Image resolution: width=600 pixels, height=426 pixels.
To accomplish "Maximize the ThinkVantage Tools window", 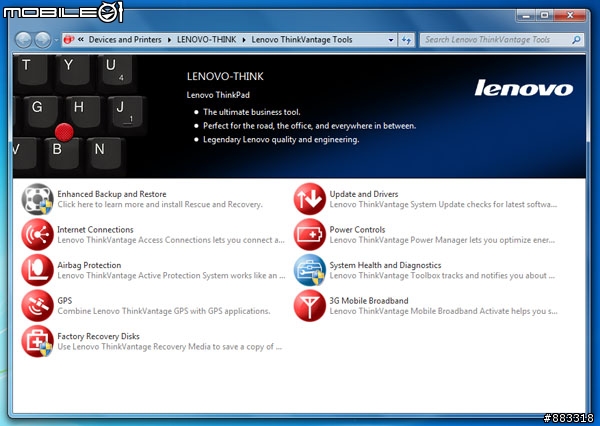I will 545,15.
